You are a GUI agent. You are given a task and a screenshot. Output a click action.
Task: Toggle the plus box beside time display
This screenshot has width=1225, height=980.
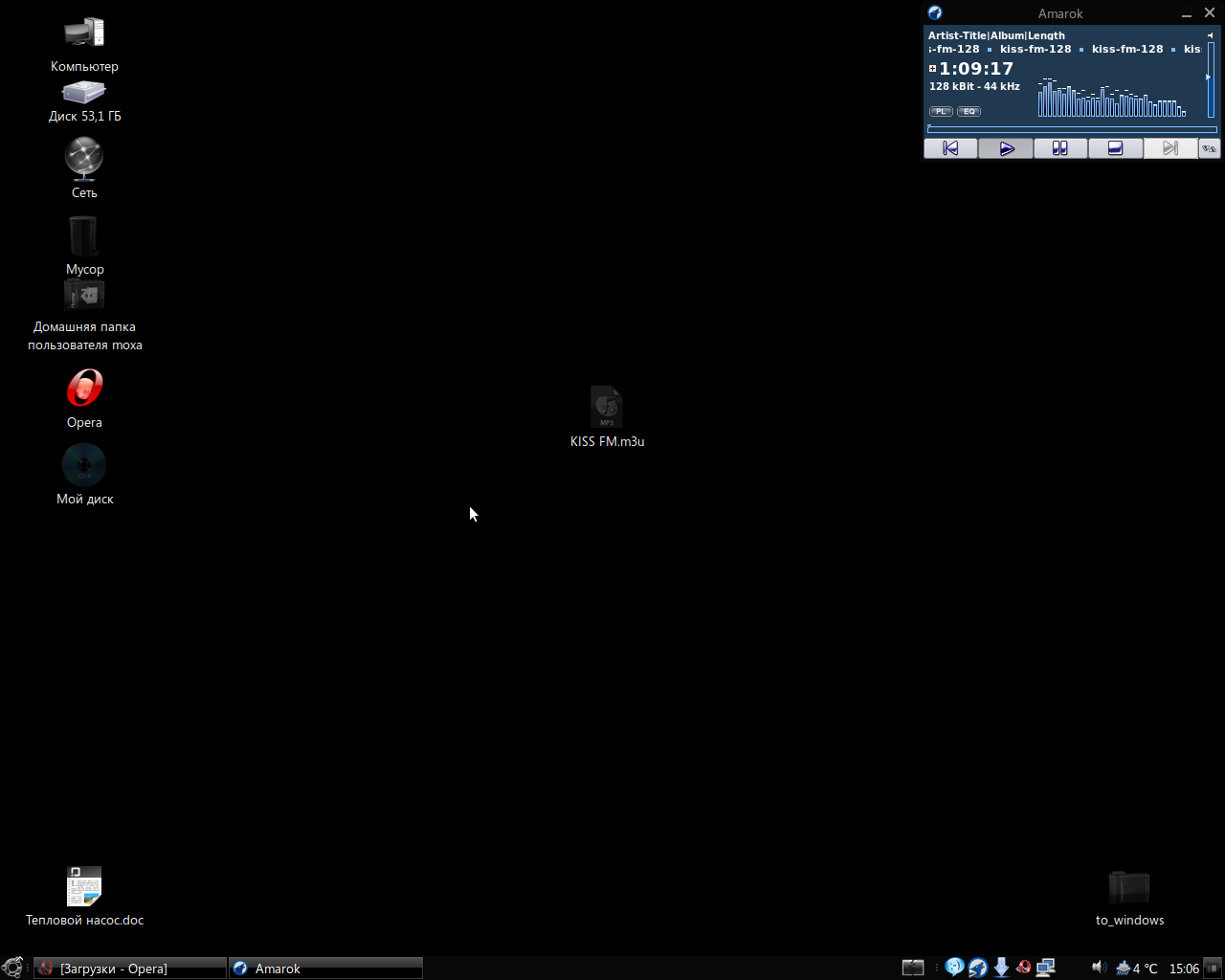[x=932, y=69]
